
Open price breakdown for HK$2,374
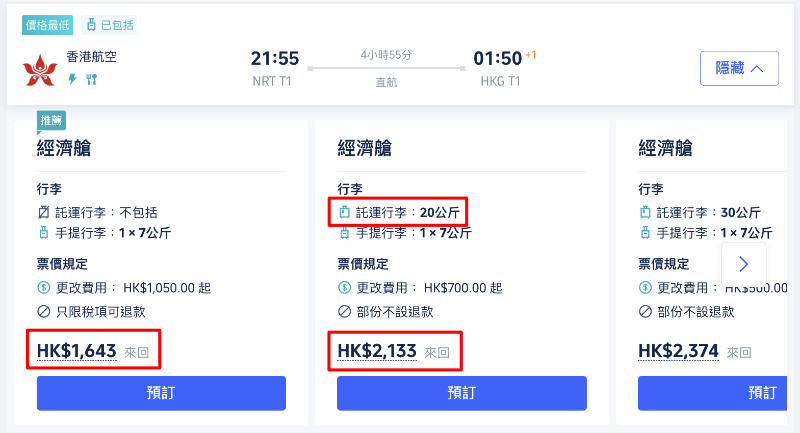coord(678,351)
